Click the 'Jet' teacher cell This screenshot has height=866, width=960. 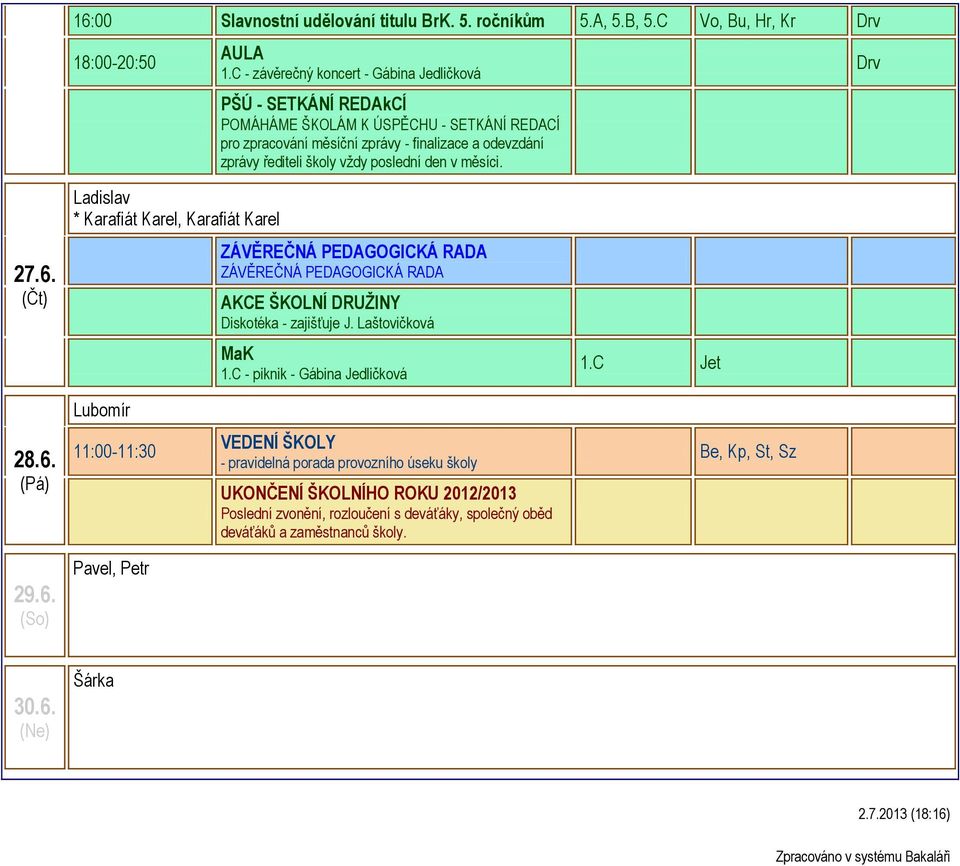tap(771, 363)
